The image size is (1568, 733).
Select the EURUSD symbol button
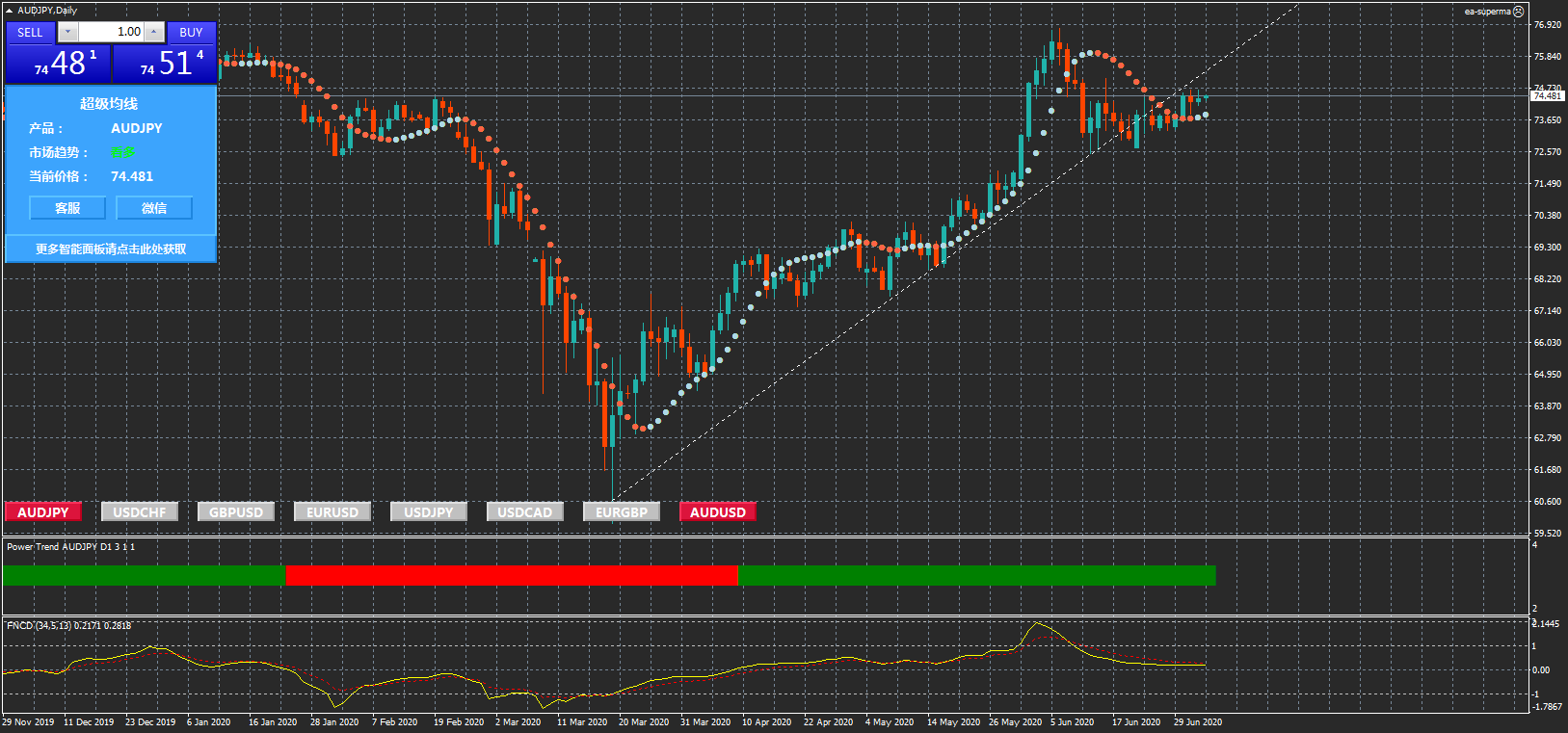[x=332, y=512]
